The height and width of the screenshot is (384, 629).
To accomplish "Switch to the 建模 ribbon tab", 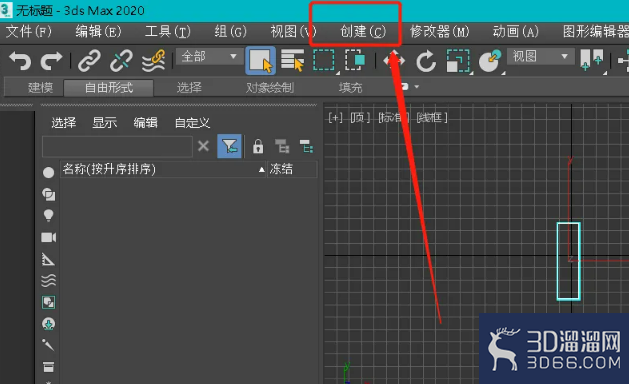I will (40, 87).
